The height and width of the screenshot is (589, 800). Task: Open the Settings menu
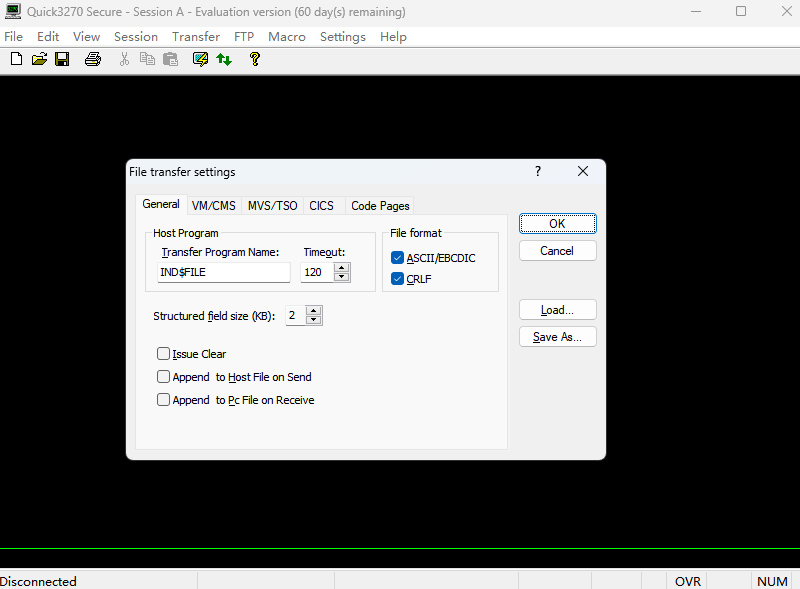[x=343, y=37]
